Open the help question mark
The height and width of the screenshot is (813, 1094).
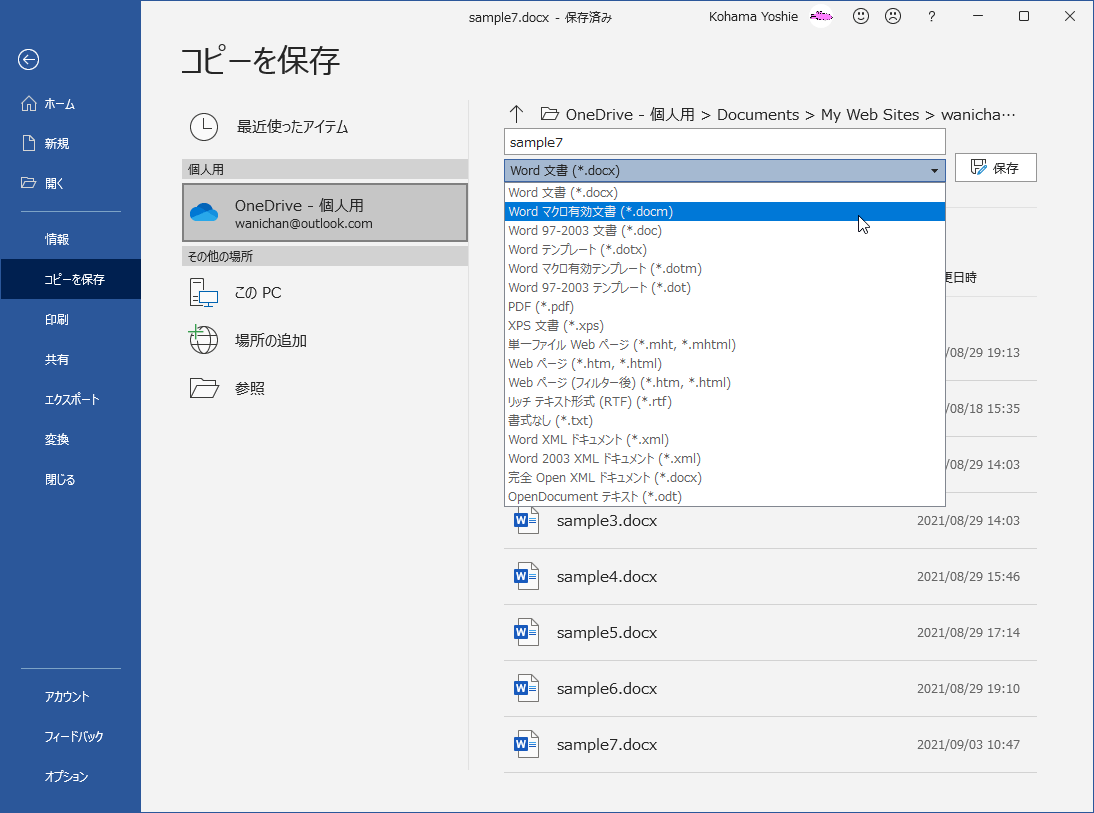[x=931, y=17]
